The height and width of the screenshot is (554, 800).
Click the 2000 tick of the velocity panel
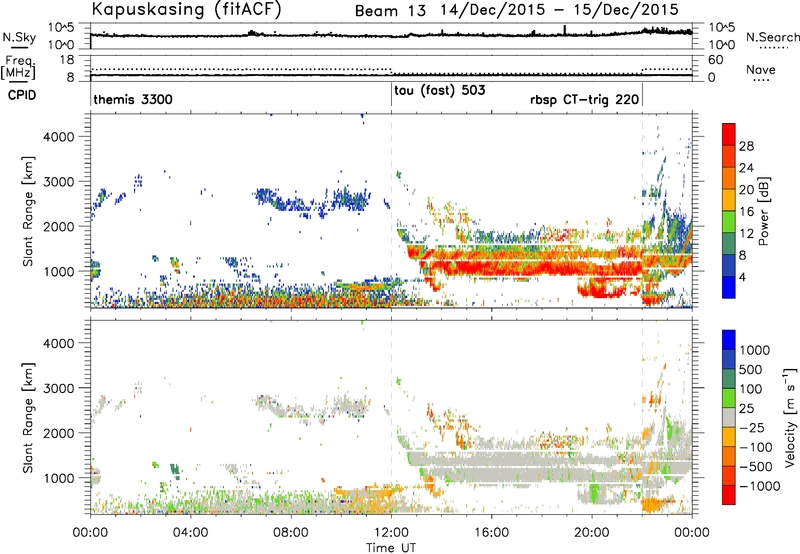58,433
